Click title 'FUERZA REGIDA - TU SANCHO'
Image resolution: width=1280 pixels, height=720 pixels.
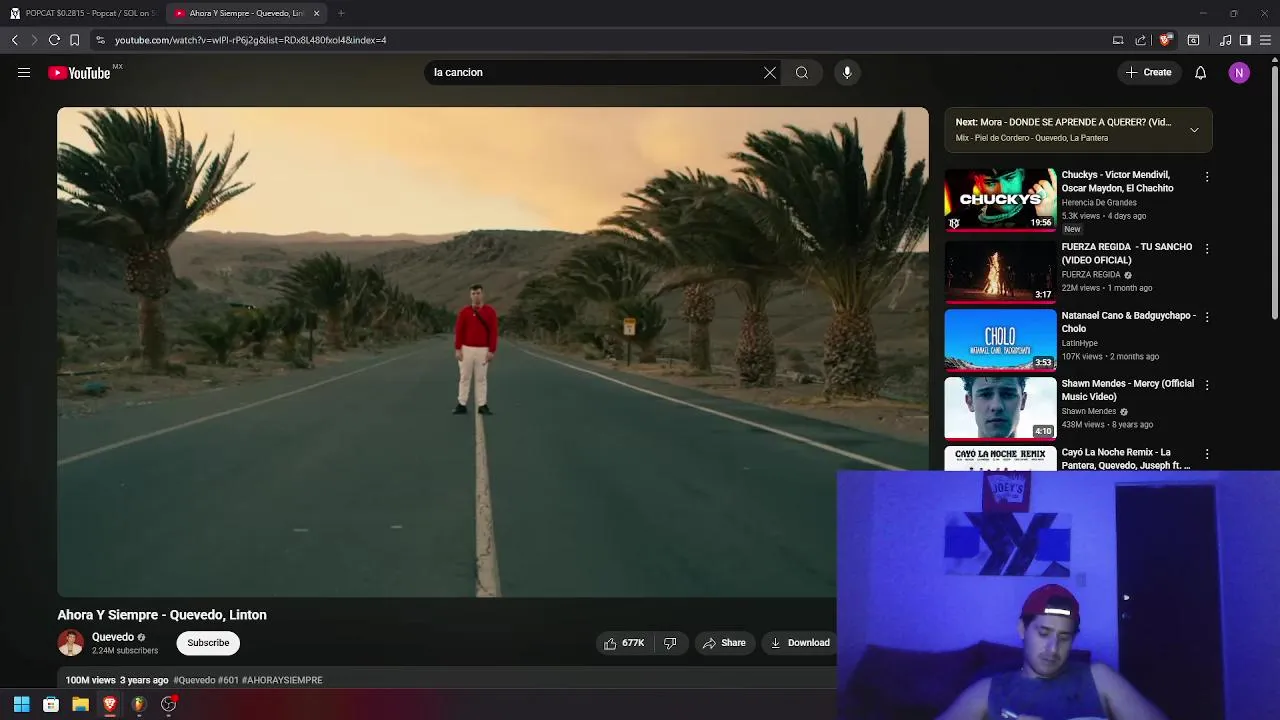pos(1127,253)
